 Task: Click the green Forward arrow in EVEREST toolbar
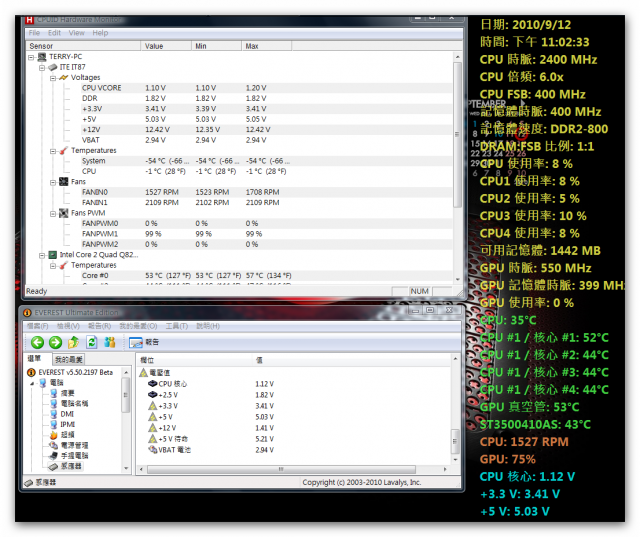pyautogui.click(x=55, y=342)
